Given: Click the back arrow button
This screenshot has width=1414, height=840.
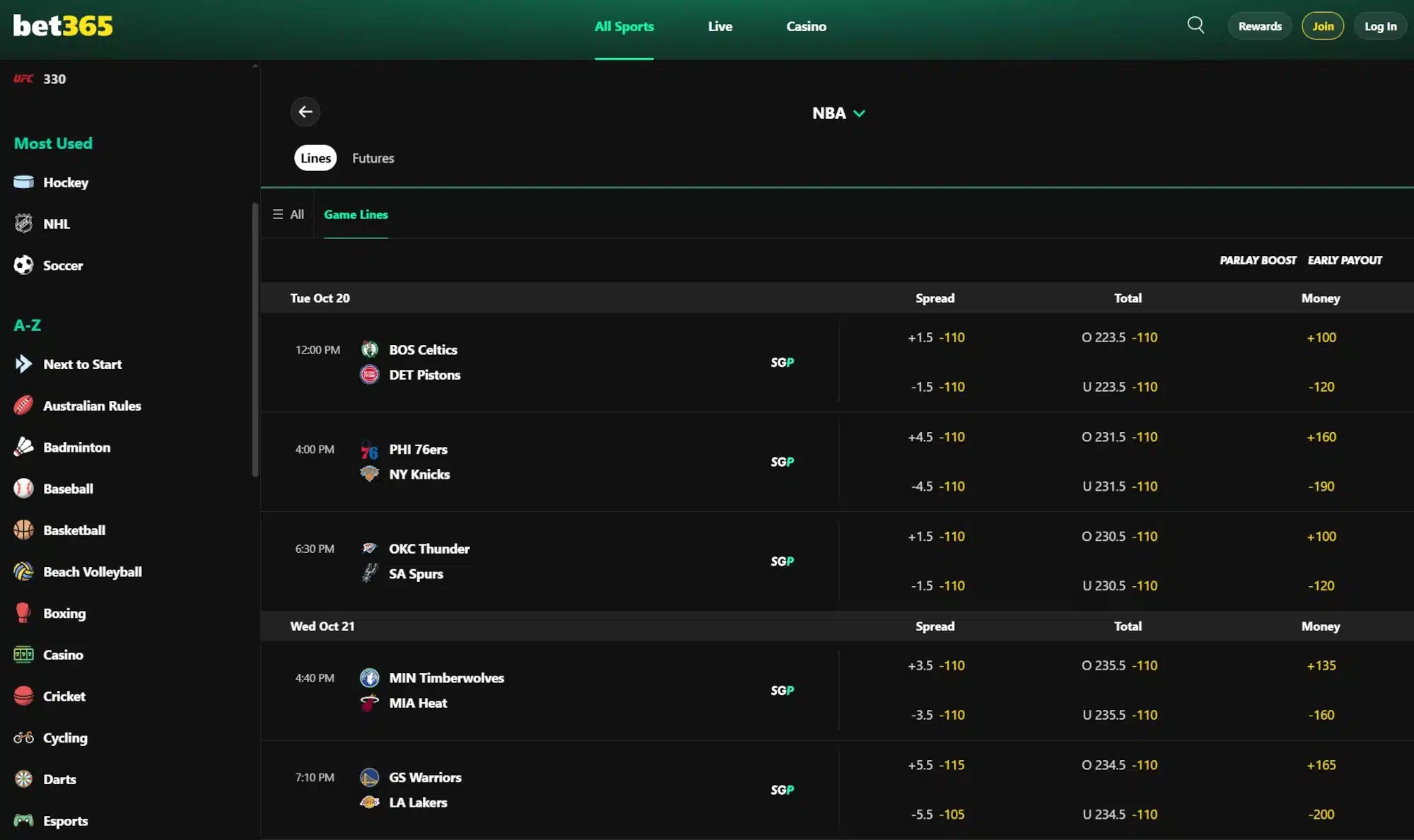Looking at the screenshot, I should 305,112.
